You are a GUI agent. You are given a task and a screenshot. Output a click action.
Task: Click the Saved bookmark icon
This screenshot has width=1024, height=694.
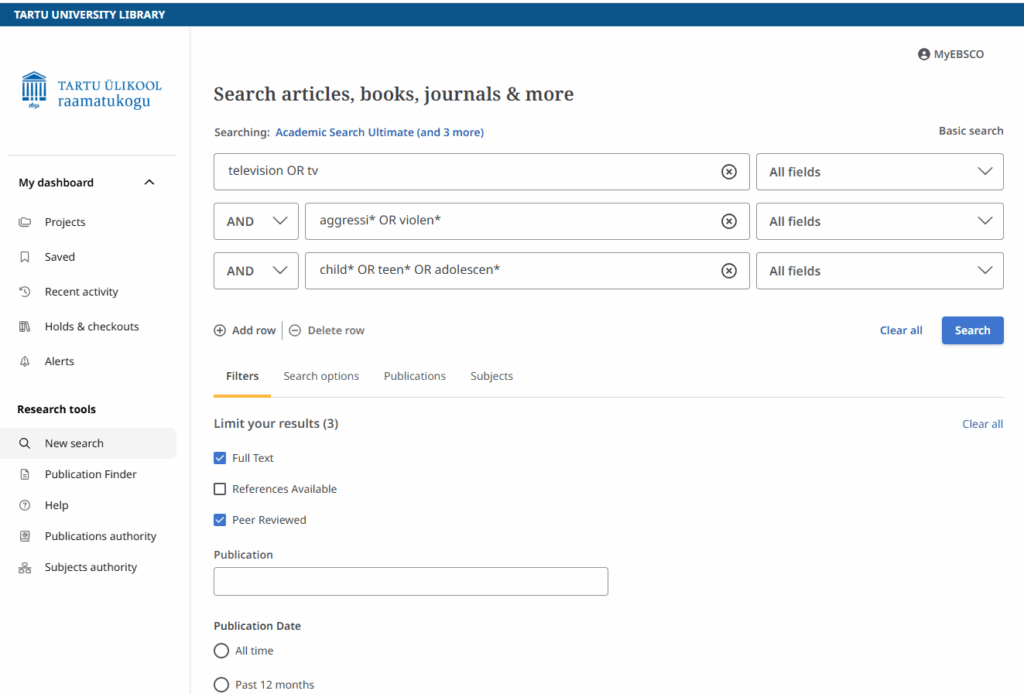click(x=25, y=257)
